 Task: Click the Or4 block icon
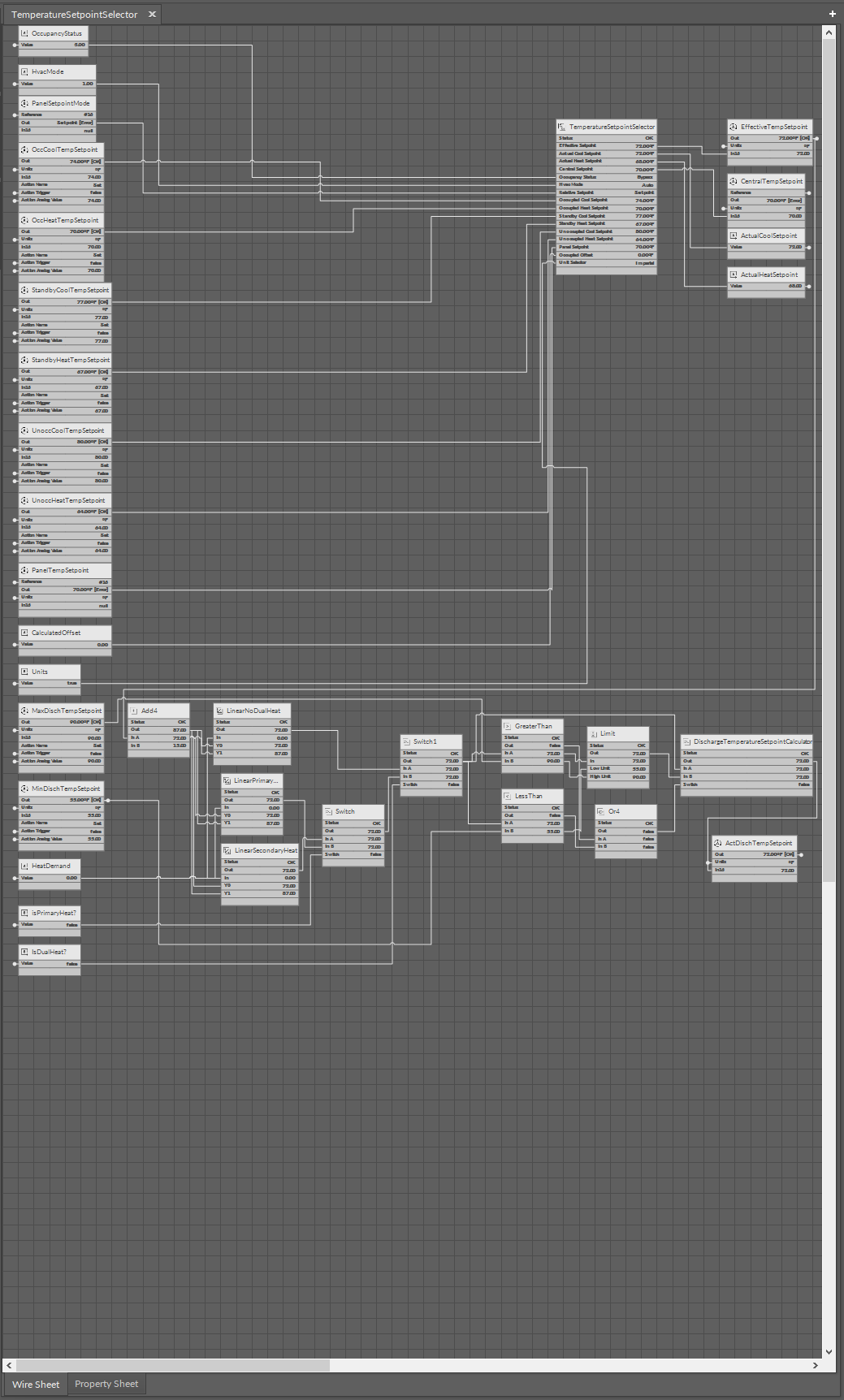point(601,812)
